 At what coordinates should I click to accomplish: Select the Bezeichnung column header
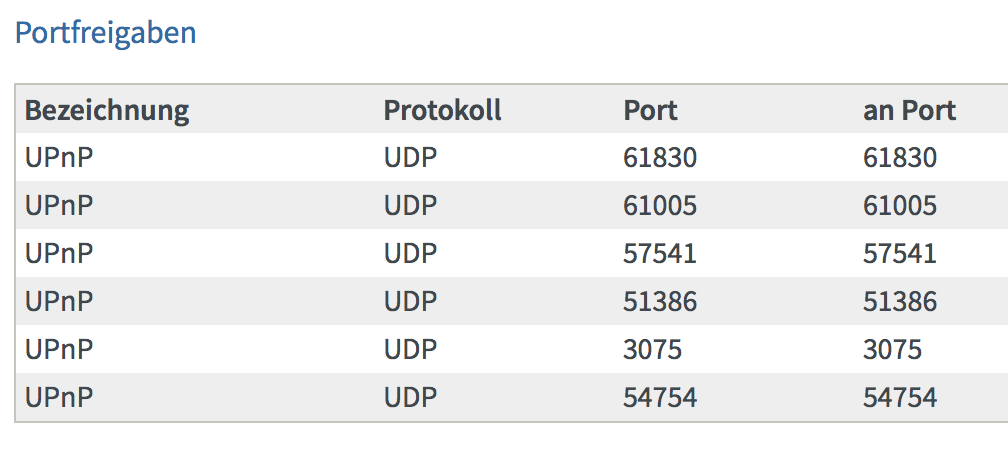(x=107, y=111)
